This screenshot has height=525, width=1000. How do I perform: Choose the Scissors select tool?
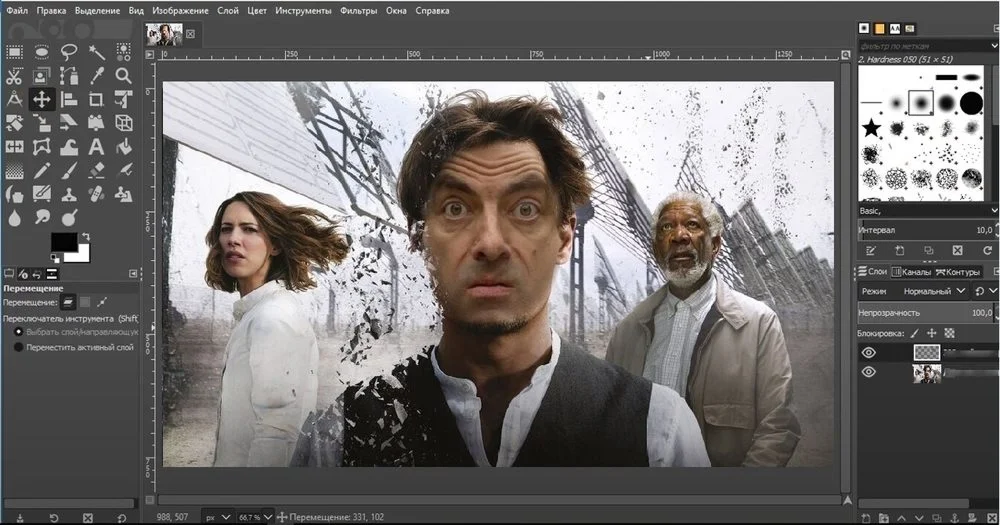(14, 75)
